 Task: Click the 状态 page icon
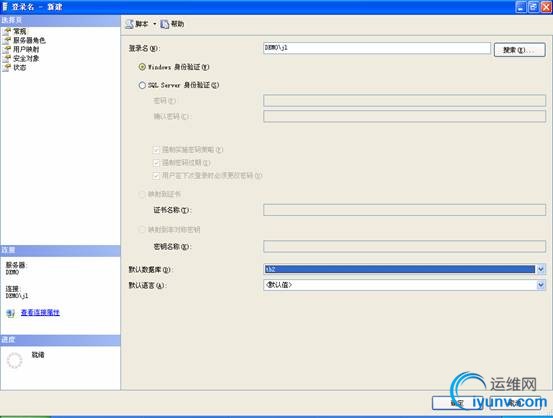point(7,67)
